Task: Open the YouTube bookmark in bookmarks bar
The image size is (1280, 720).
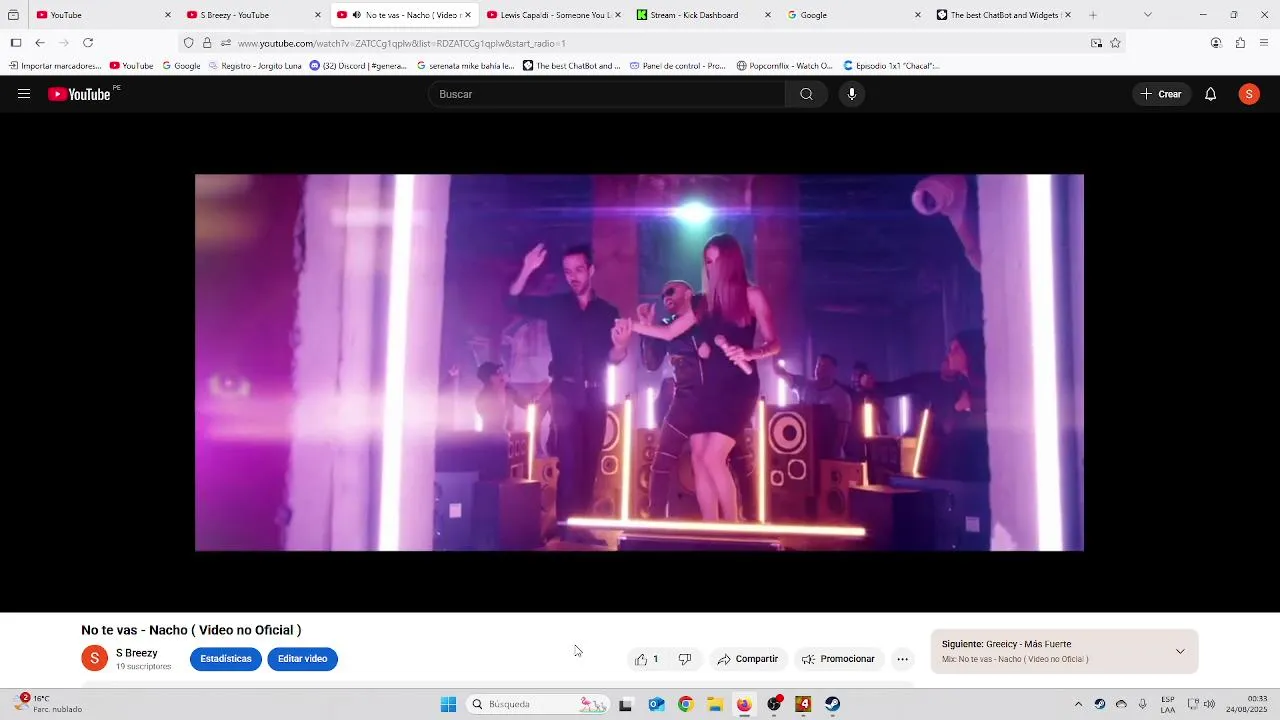Action: (x=131, y=66)
